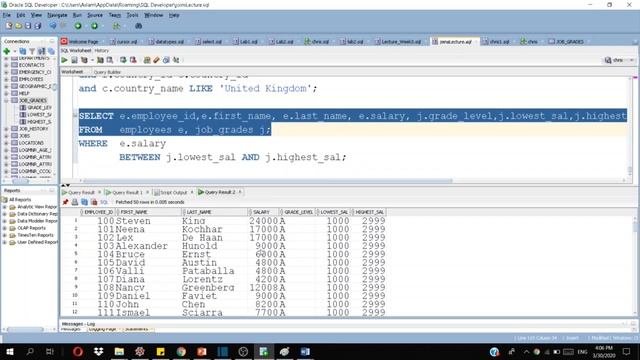Open the Welcome Page tab
Viewport: 640px width, 360px height.
[x=80, y=42]
